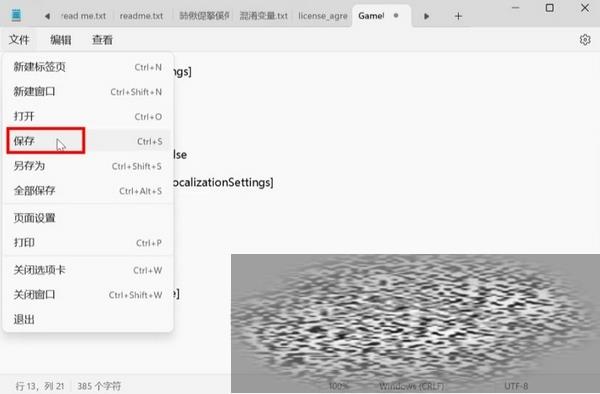The width and height of the screenshot is (600, 394).
Task: Switch to the readme.txt tab
Action: pos(141,16)
